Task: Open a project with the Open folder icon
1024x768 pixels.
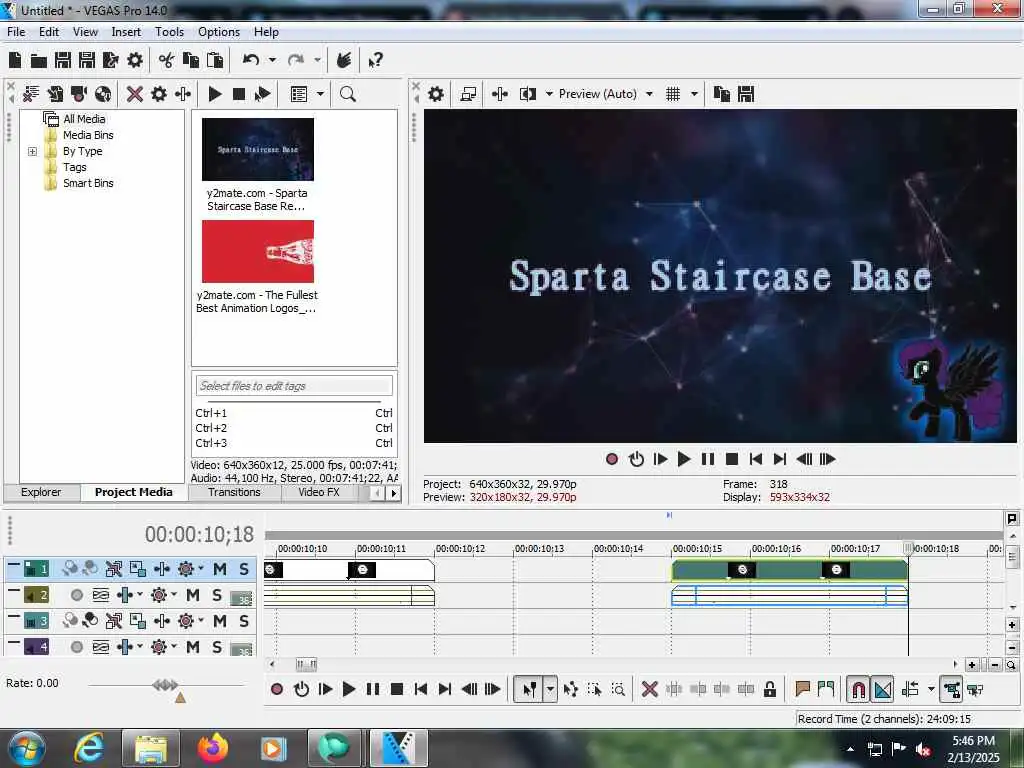Action: pyautogui.click(x=39, y=61)
